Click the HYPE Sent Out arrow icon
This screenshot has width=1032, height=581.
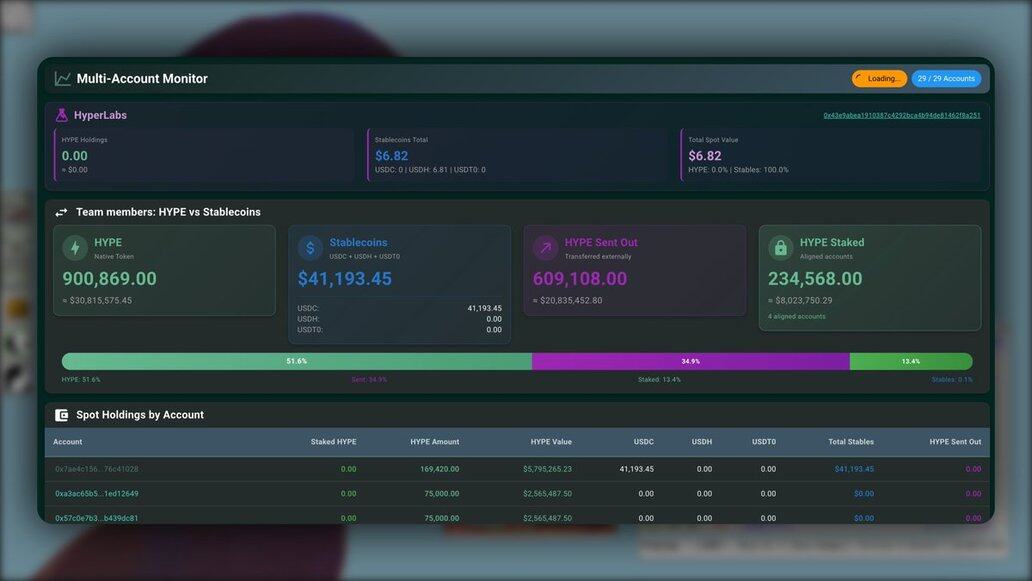tap(545, 248)
